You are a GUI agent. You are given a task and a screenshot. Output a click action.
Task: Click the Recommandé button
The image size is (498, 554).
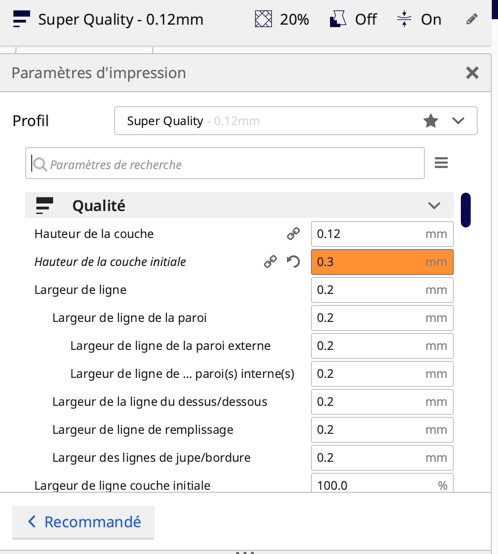click(x=83, y=522)
